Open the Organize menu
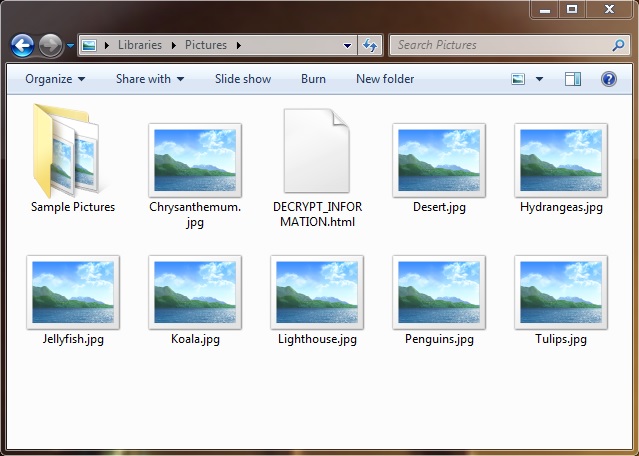This screenshot has width=639, height=456. (55, 79)
